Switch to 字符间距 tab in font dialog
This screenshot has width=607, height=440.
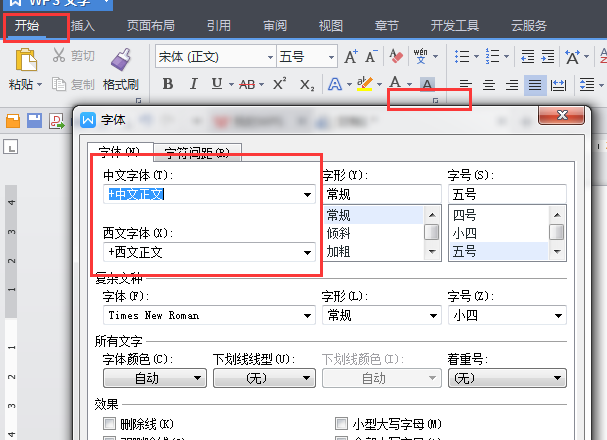[198, 152]
